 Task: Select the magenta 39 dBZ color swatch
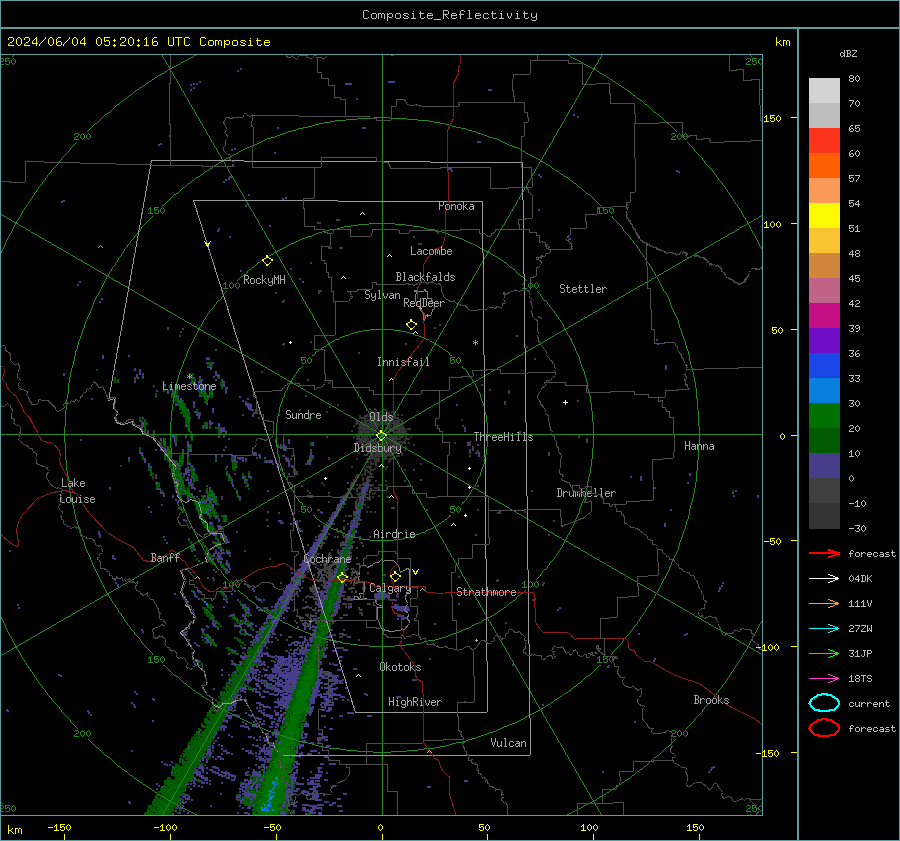click(x=824, y=315)
